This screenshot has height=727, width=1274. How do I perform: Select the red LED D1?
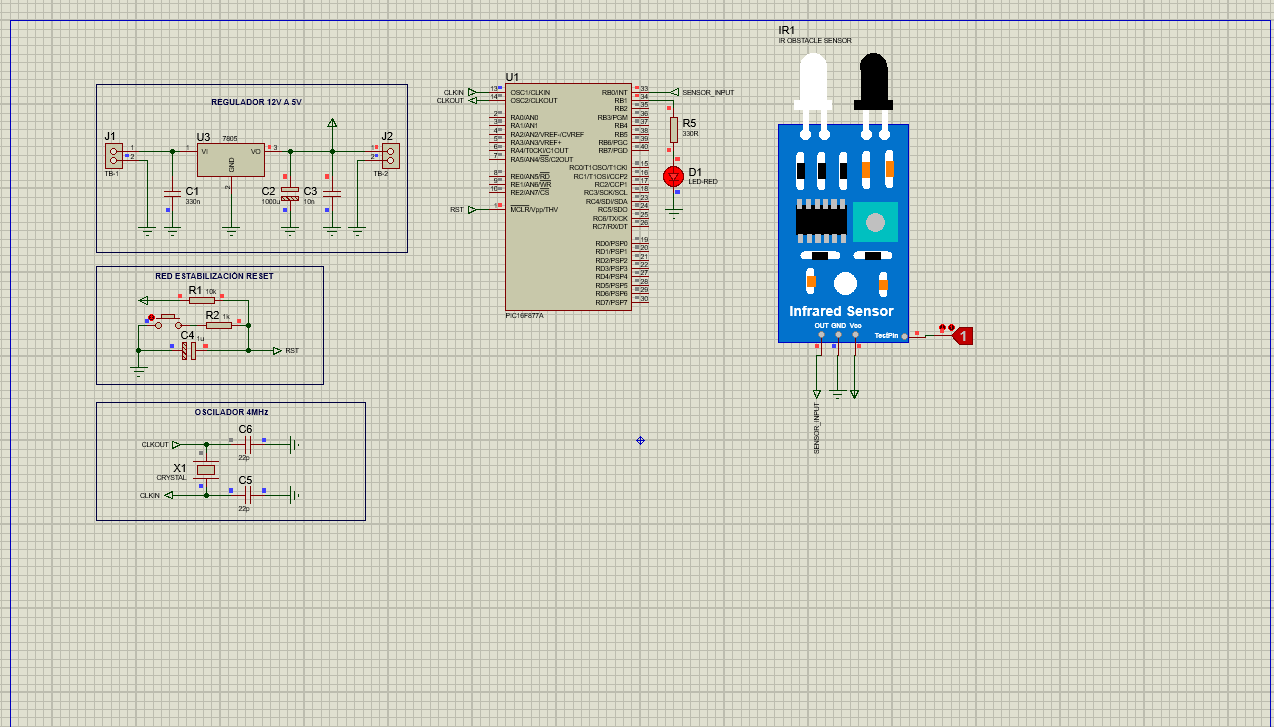point(672,175)
